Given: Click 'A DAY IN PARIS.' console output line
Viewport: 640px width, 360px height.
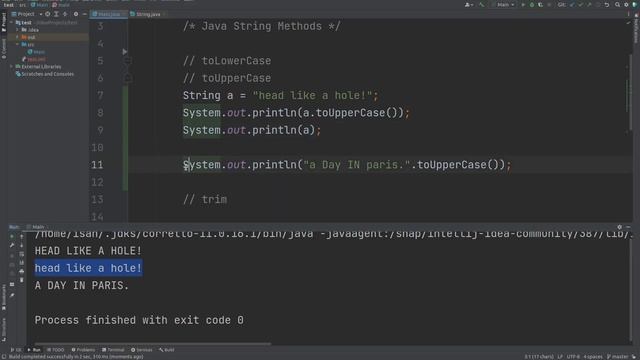Looking at the screenshot, I should click(x=82, y=285).
